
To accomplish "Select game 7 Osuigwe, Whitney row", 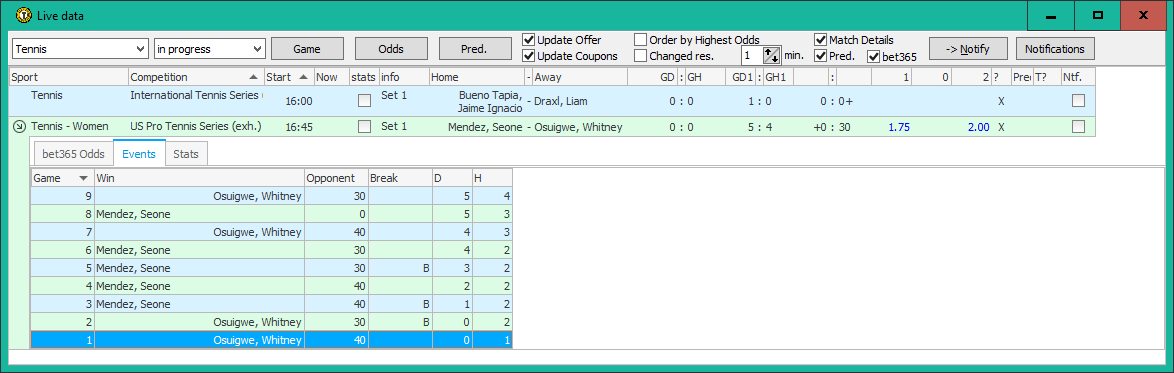I will [271, 232].
